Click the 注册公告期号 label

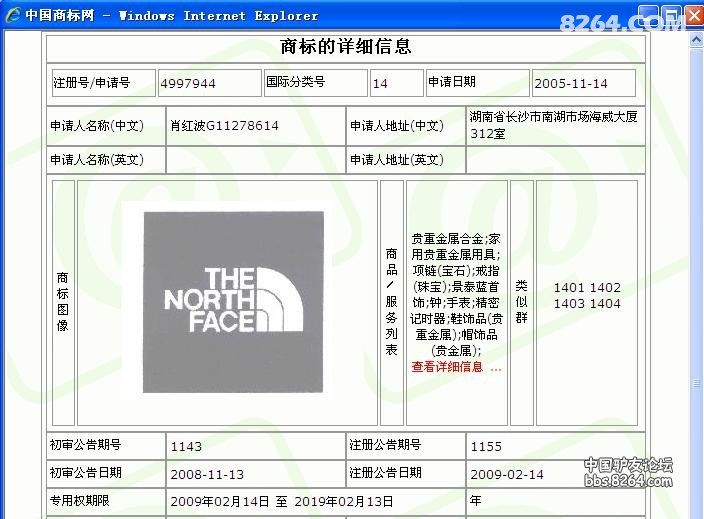(x=386, y=445)
